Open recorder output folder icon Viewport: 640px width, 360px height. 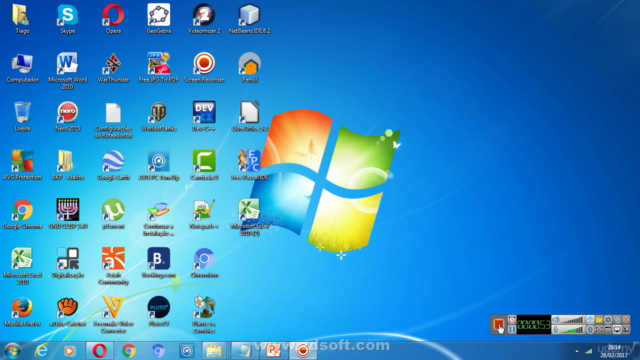(x=599, y=320)
